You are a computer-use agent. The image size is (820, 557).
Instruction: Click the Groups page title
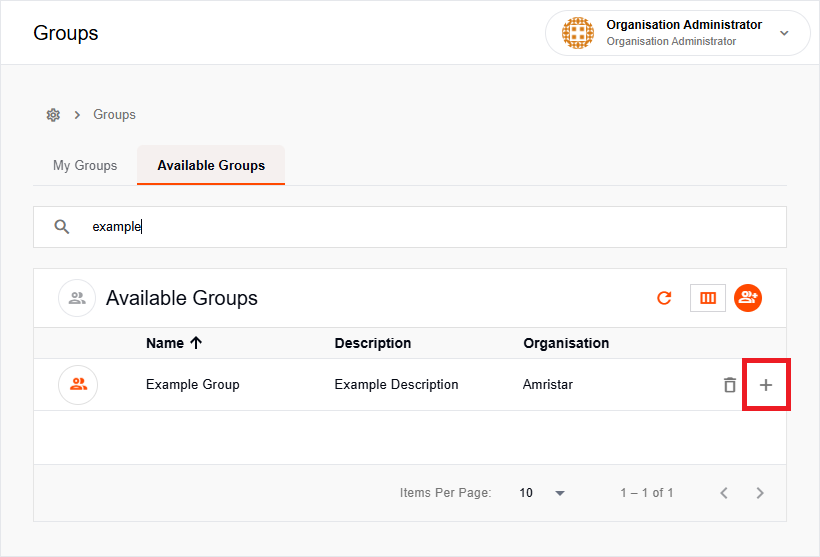pos(65,33)
